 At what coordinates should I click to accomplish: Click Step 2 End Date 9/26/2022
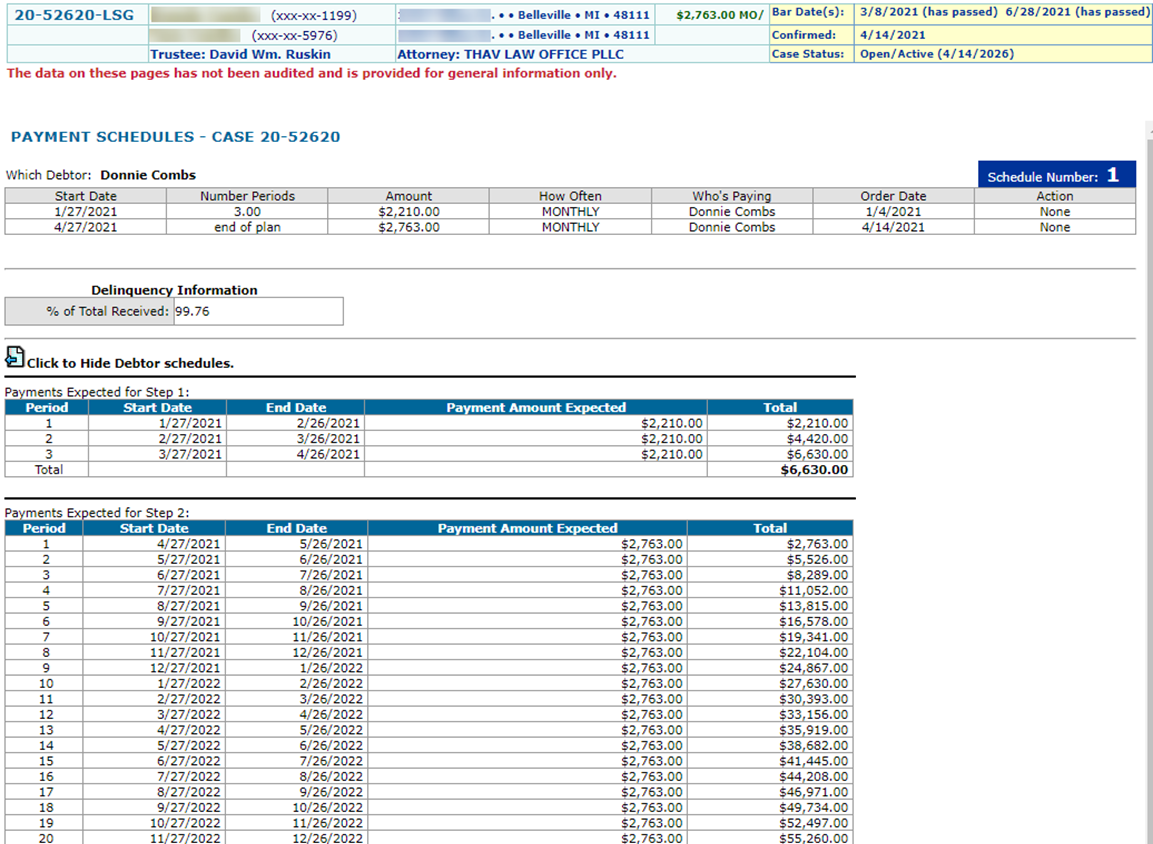[x=331, y=792]
